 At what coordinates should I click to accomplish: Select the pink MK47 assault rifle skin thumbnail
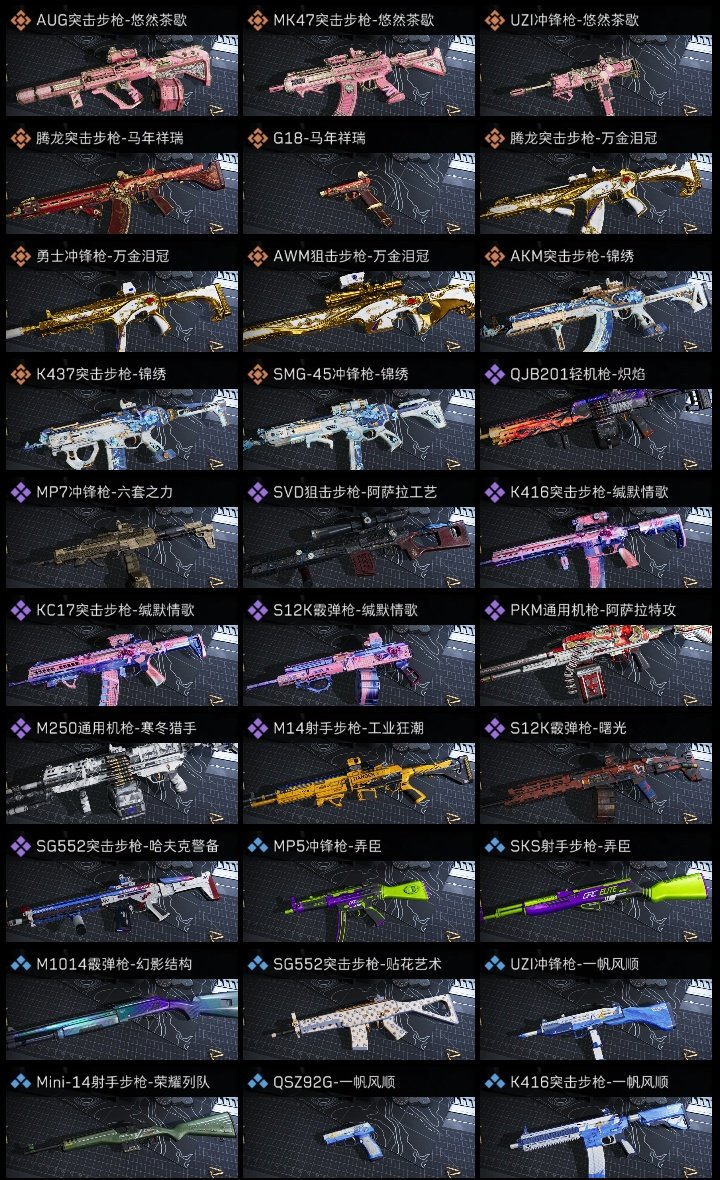click(359, 75)
